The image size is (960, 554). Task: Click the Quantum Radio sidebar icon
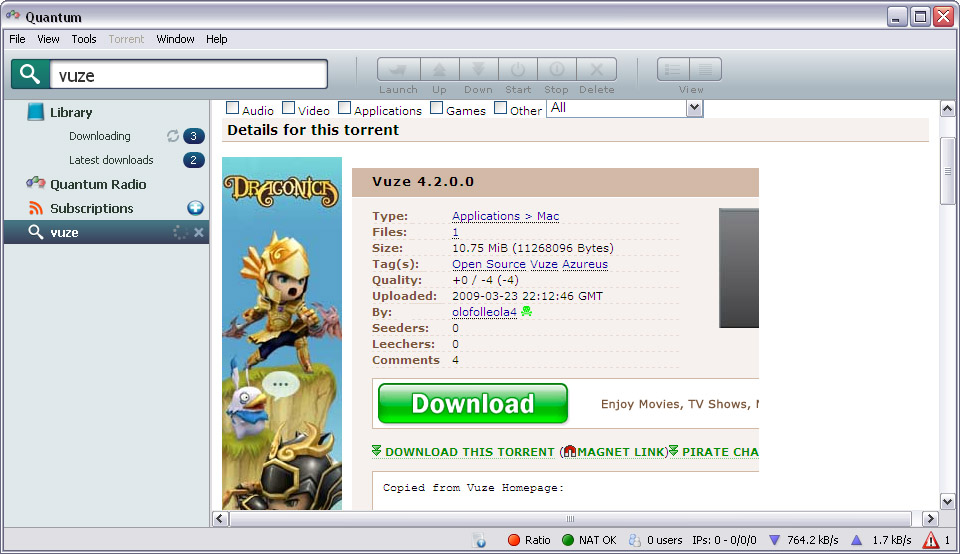[x=36, y=183]
